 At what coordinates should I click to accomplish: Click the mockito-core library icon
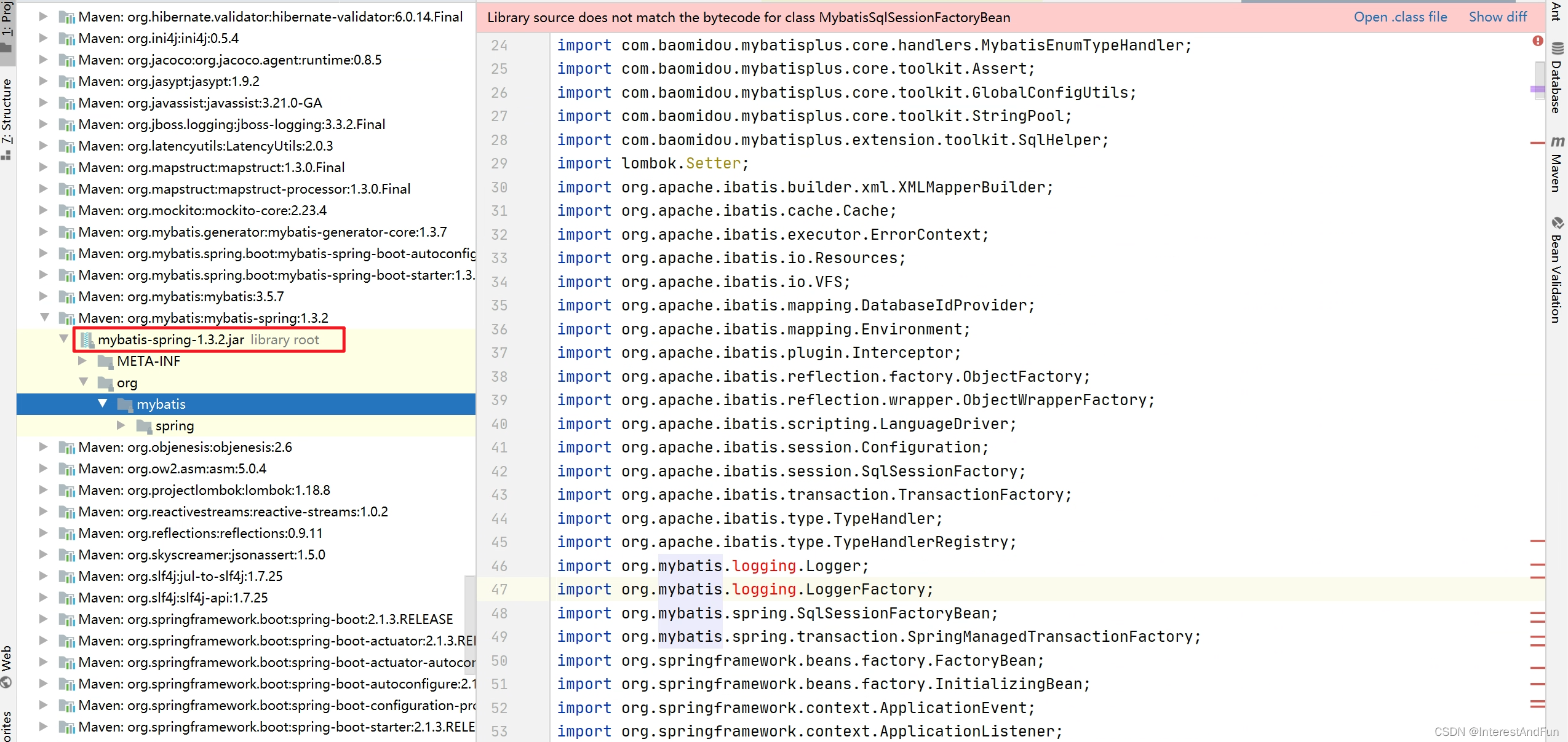[66, 211]
